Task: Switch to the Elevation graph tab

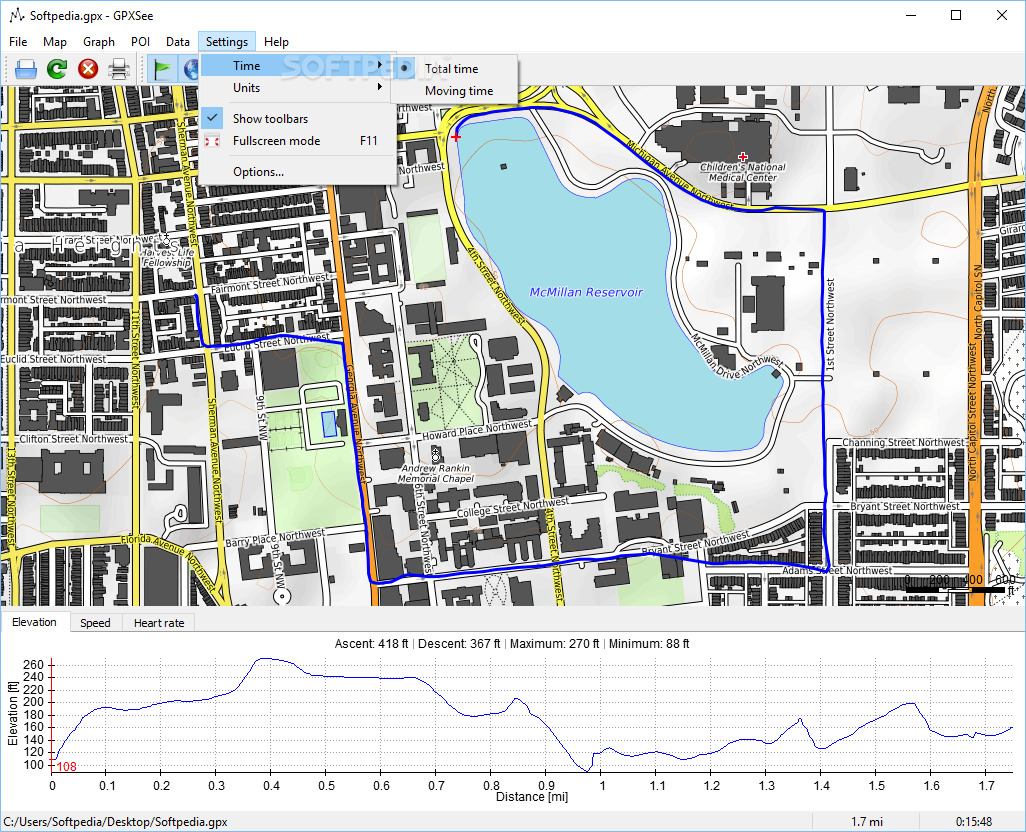Action: [x=34, y=622]
